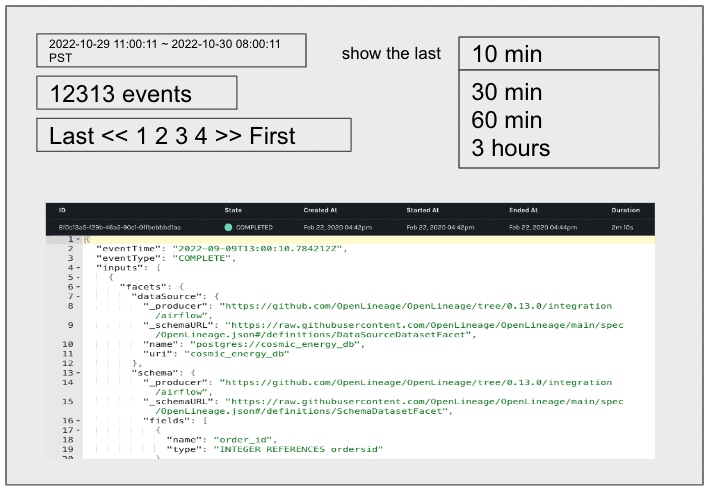The image size is (708, 490).
Task: Select the 3 hours option
Action: (x=511, y=148)
